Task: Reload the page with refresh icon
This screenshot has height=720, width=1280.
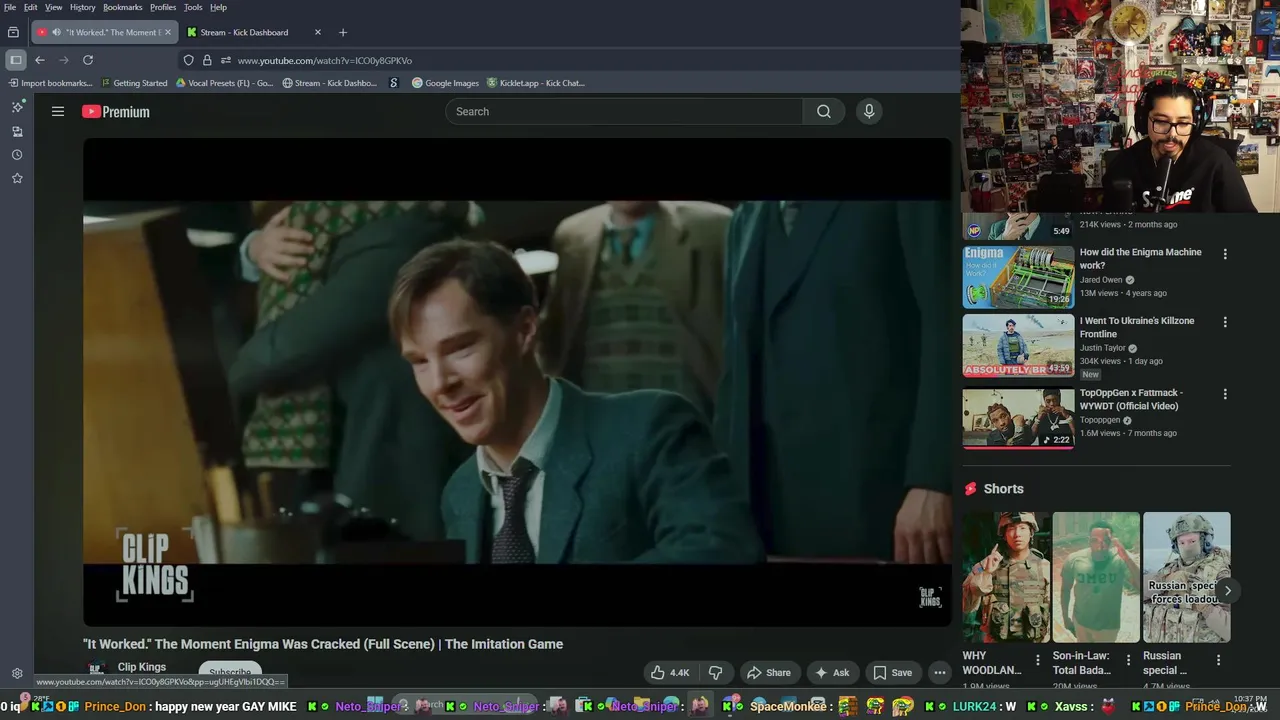Action: point(88,60)
